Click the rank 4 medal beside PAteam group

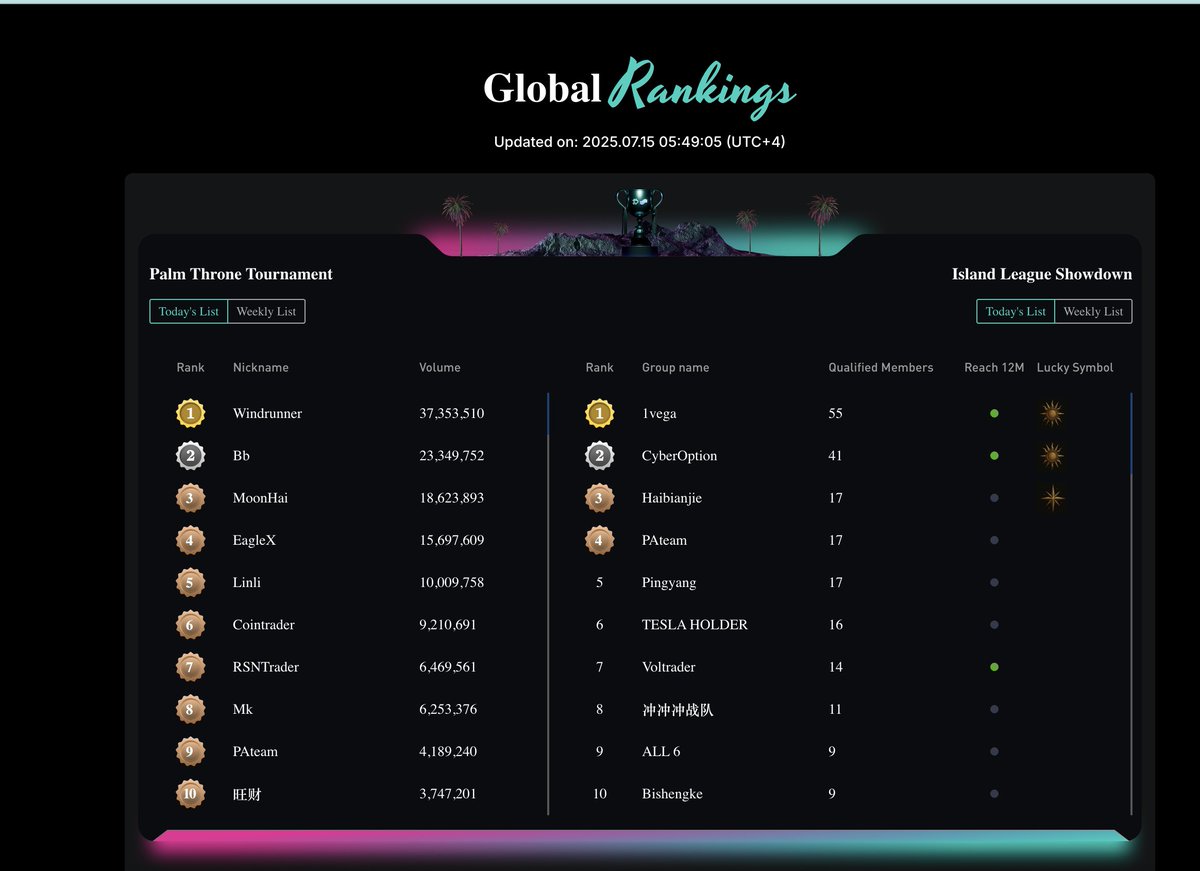[x=599, y=540]
